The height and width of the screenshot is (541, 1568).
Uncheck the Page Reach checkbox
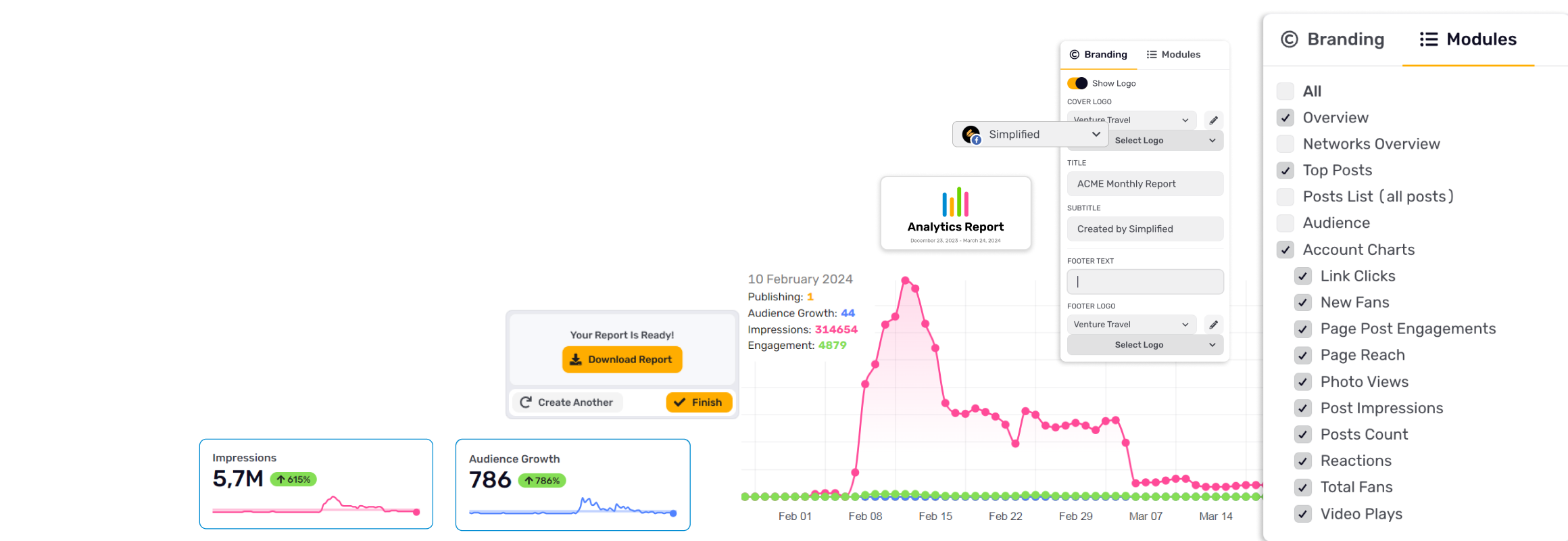pyautogui.click(x=1303, y=355)
